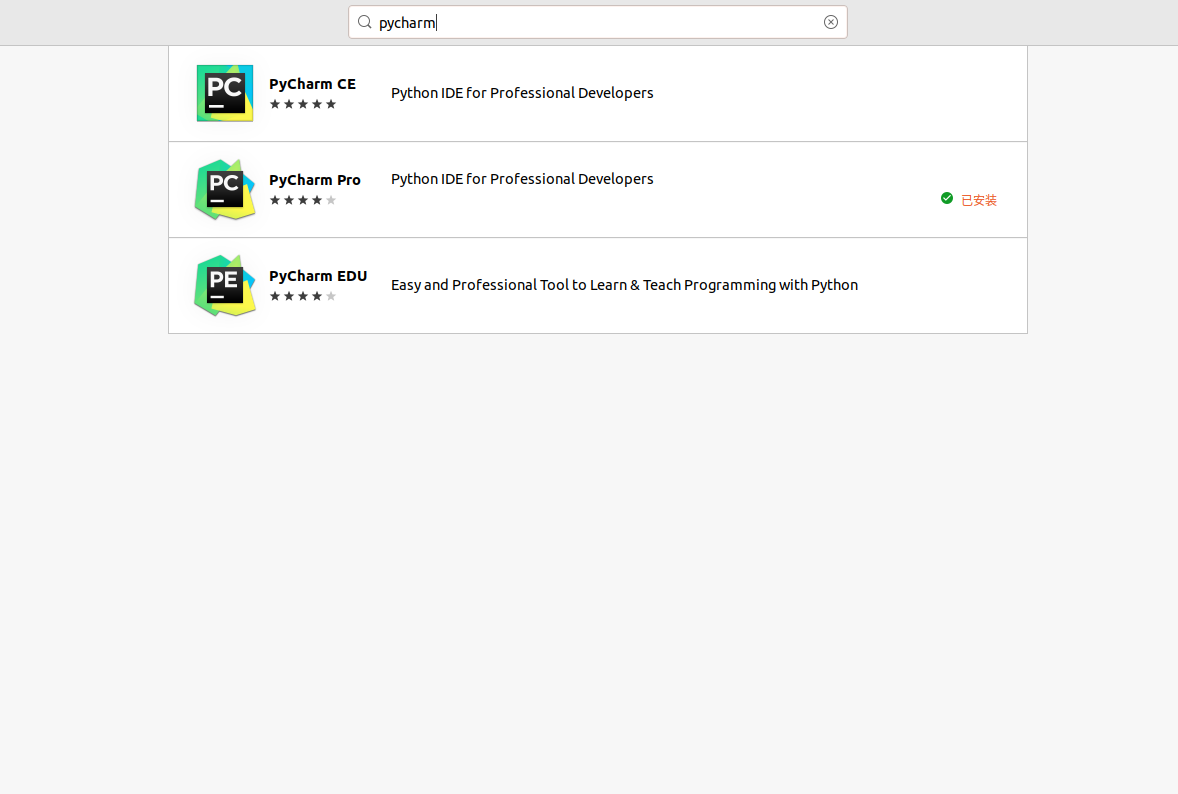Click the PyCharm EDU star rating
The image size is (1178, 794).
pyautogui.click(x=303, y=296)
